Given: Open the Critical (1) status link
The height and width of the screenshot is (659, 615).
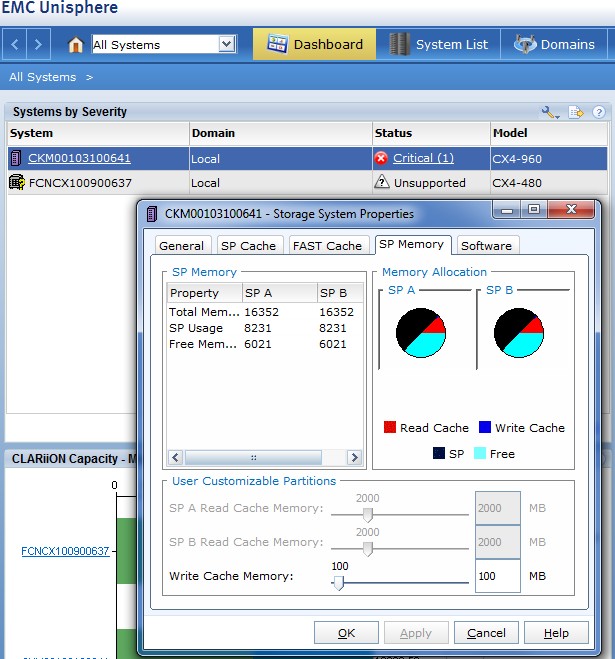Looking at the screenshot, I should point(423,158).
